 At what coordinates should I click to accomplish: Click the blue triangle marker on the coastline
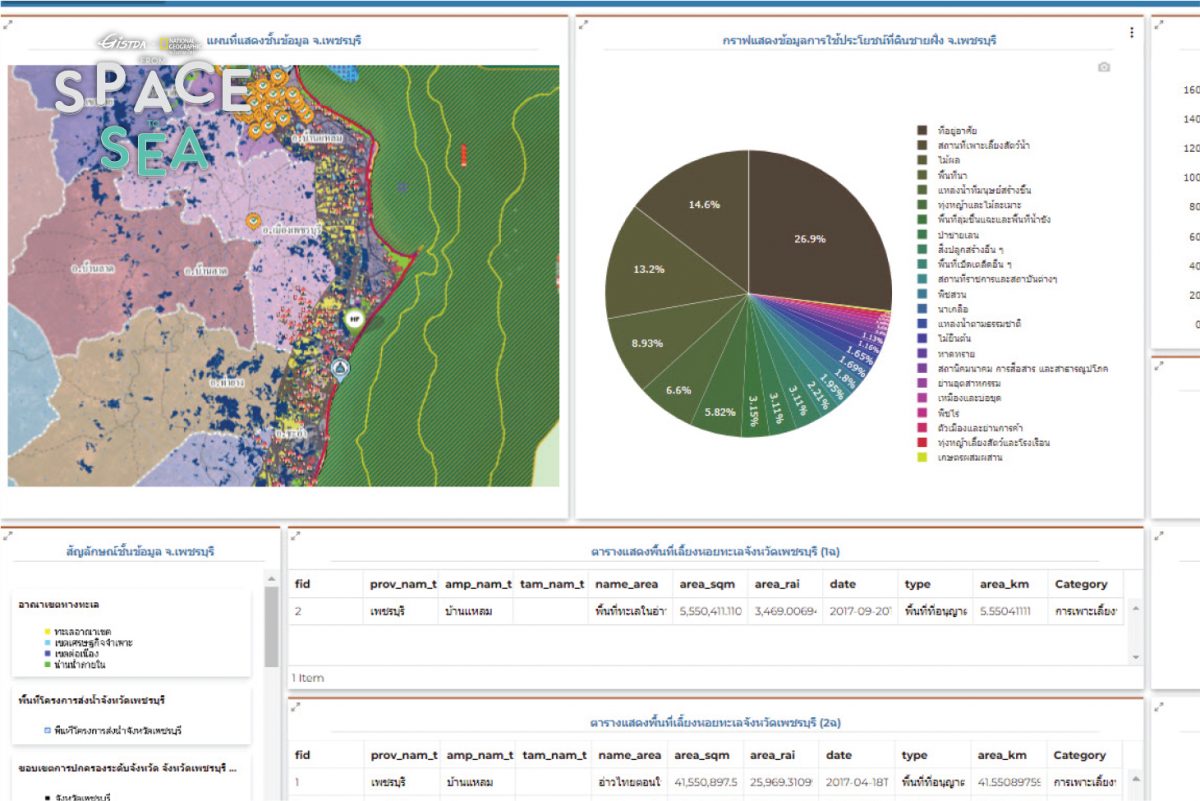[341, 368]
